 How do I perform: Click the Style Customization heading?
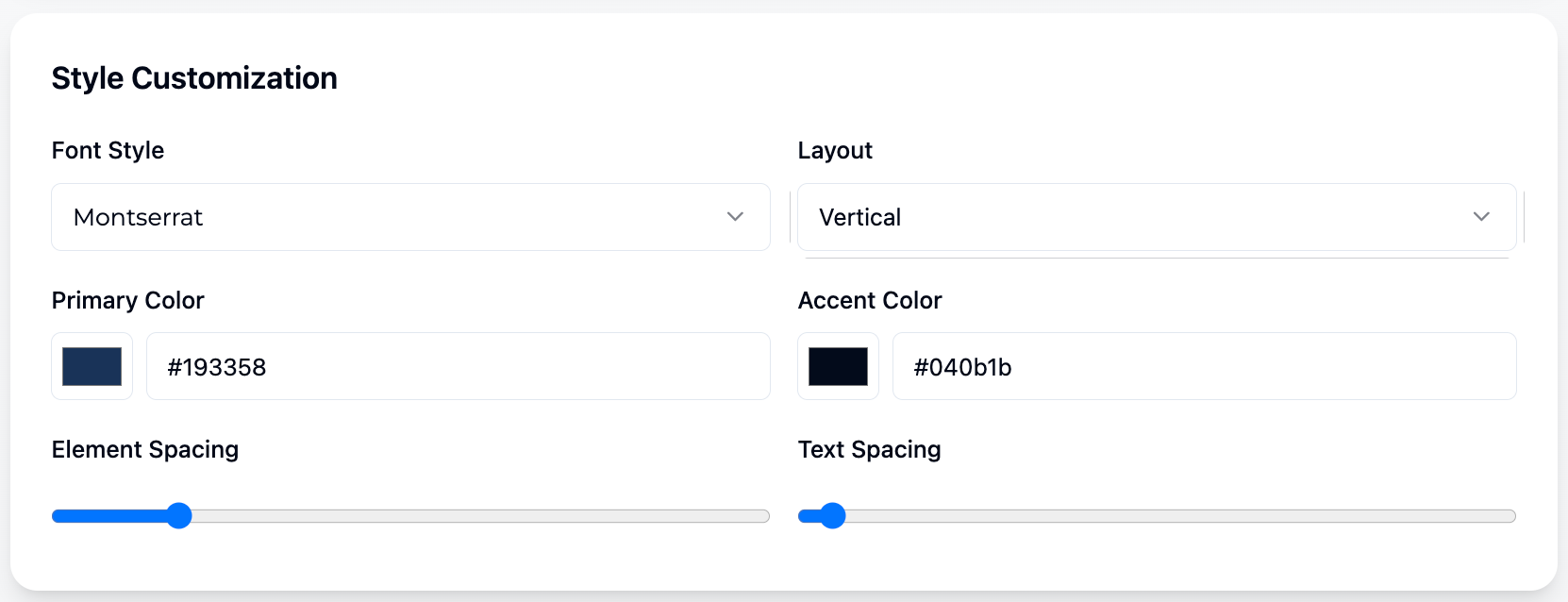tap(194, 77)
